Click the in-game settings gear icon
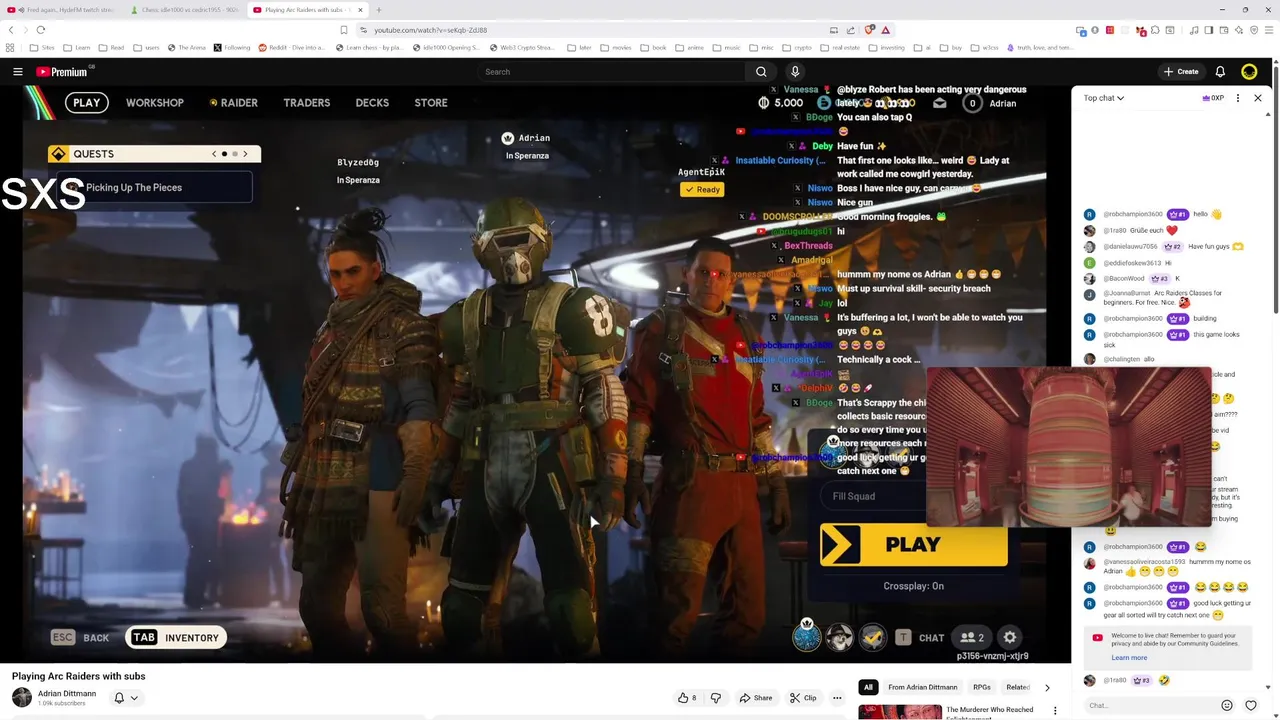Image resolution: width=1280 pixels, height=720 pixels. (1010, 637)
